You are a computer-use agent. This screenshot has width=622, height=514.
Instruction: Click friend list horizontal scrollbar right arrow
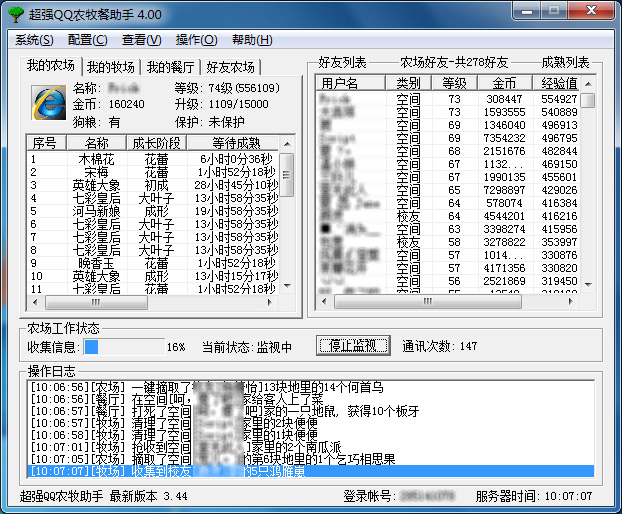570,301
